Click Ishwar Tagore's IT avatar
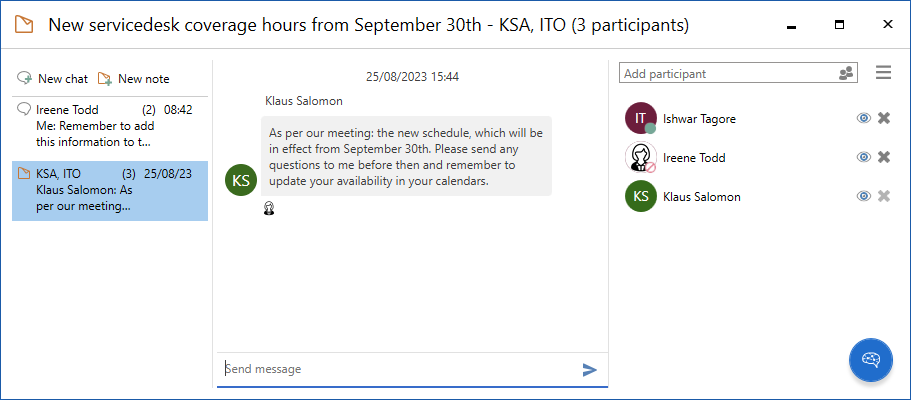Image resolution: width=911 pixels, height=400 pixels. pos(640,118)
